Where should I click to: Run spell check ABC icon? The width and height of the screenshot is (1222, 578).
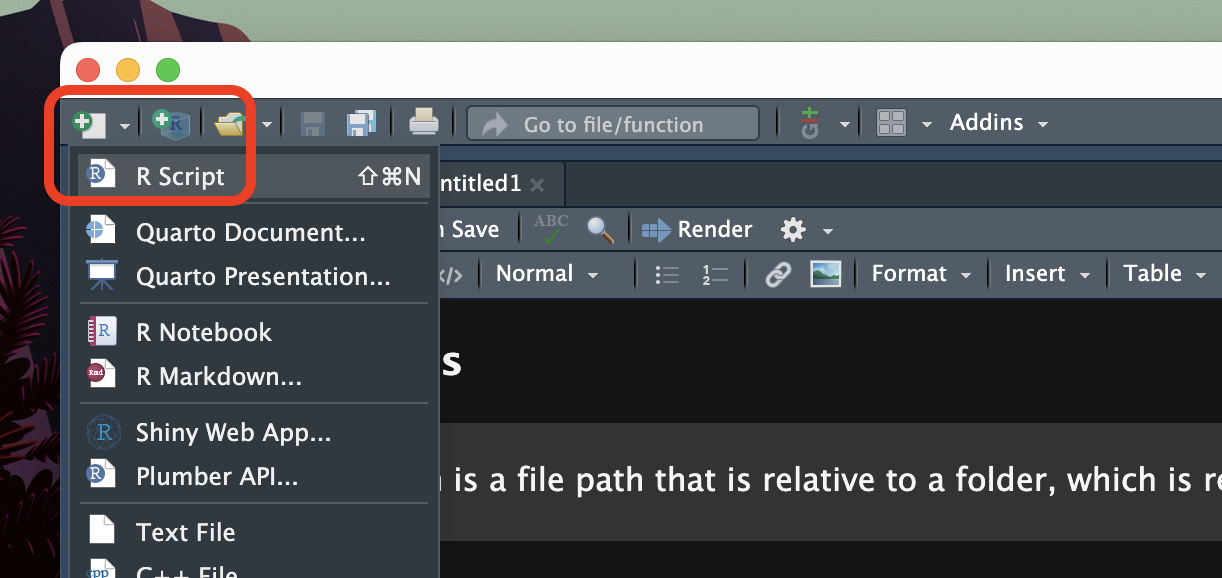(551, 230)
